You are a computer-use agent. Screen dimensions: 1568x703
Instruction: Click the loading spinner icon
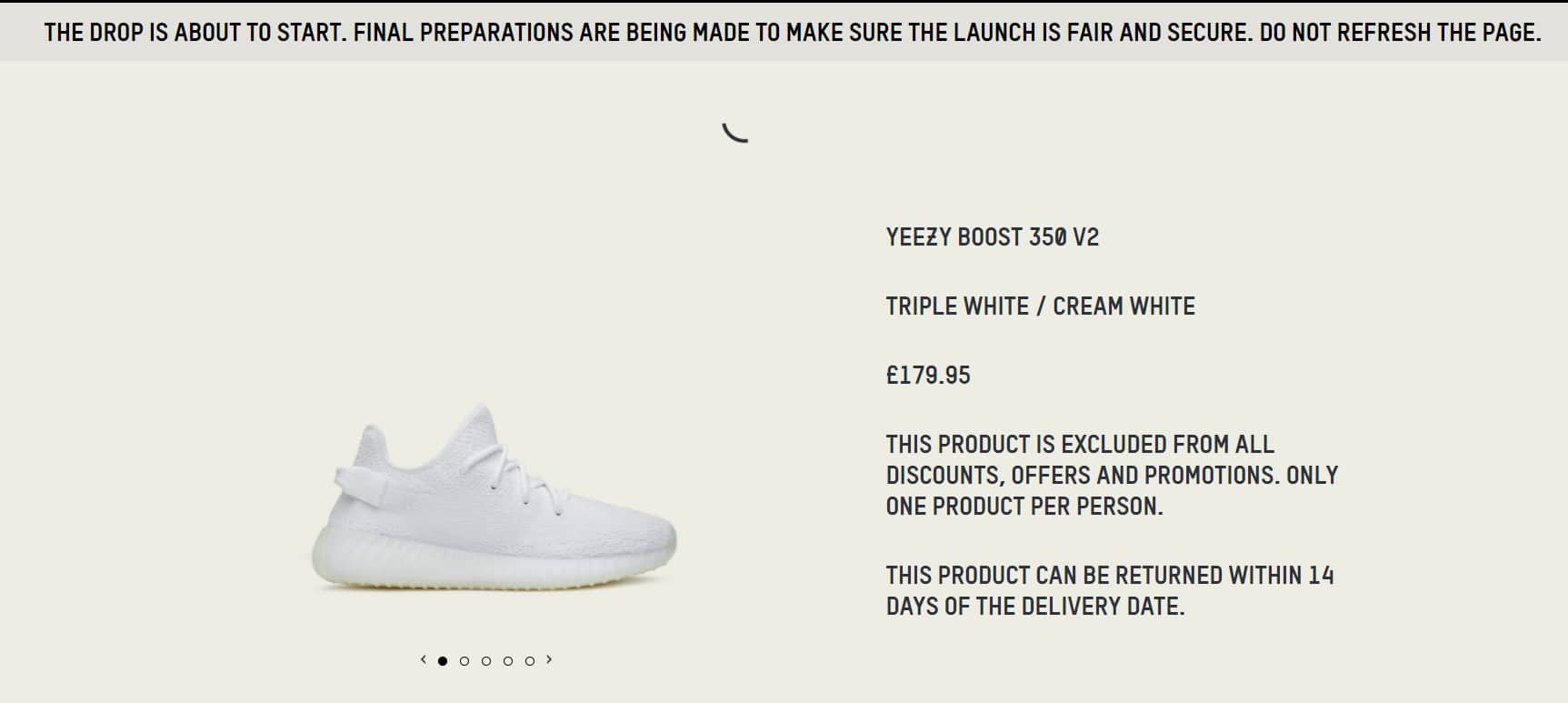734,133
